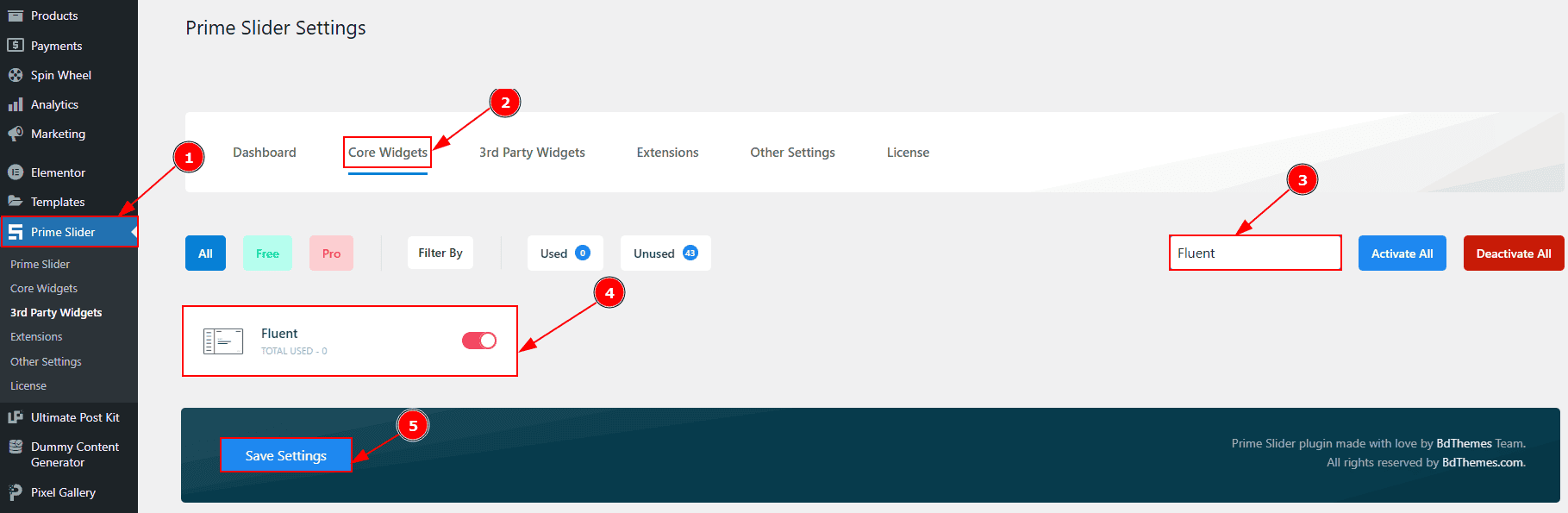Viewport: 1568px width, 513px height.
Task: Click the Elementor logo icon
Action: tap(16, 172)
